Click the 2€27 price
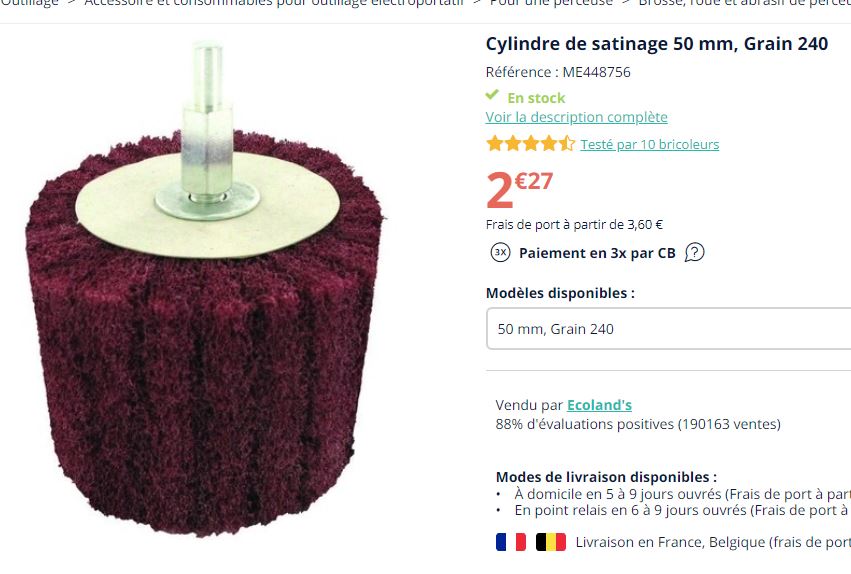The width and height of the screenshot is (851, 574). (x=519, y=188)
